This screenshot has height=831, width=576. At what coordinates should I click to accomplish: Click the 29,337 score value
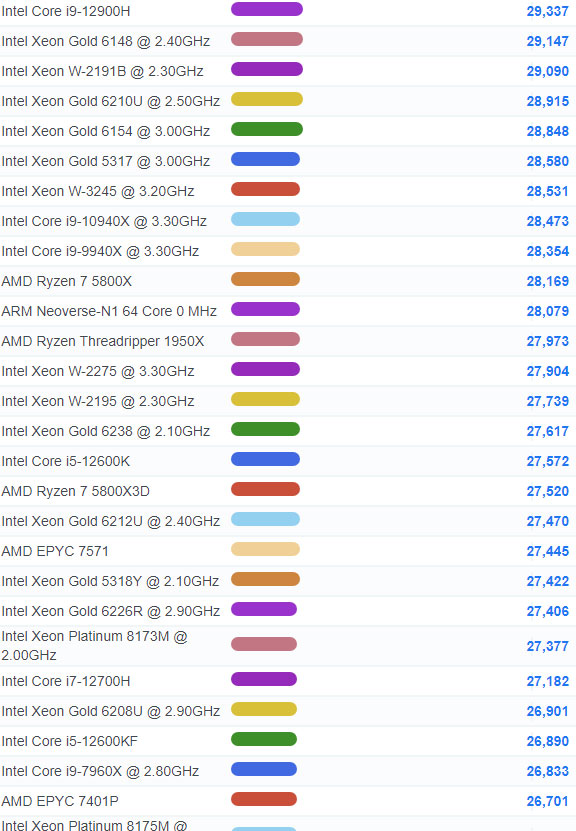coord(547,11)
